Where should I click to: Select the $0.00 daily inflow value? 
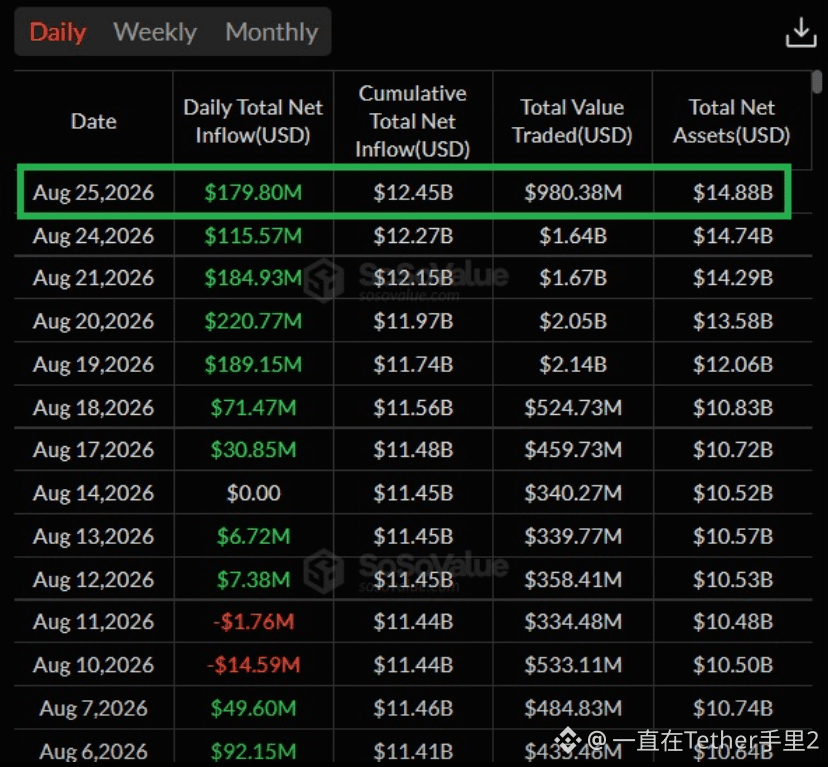[253, 493]
